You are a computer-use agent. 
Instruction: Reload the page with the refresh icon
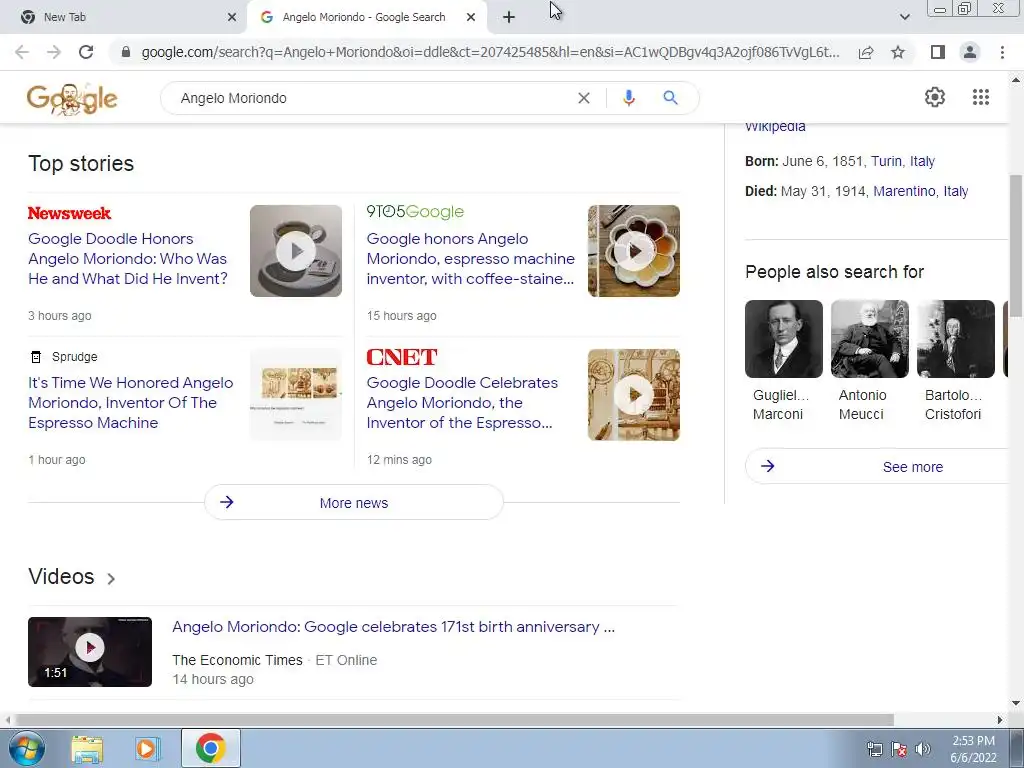click(86, 52)
